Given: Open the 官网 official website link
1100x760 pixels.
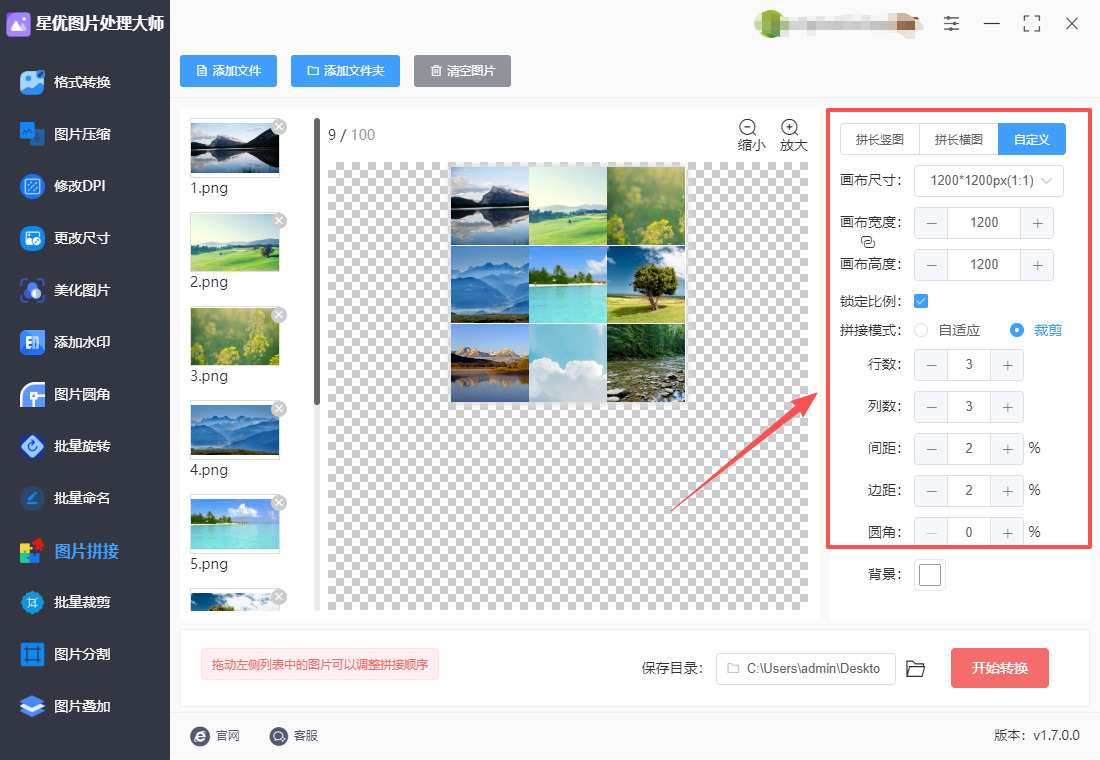Looking at the screenshot, I should coord(215,735).
